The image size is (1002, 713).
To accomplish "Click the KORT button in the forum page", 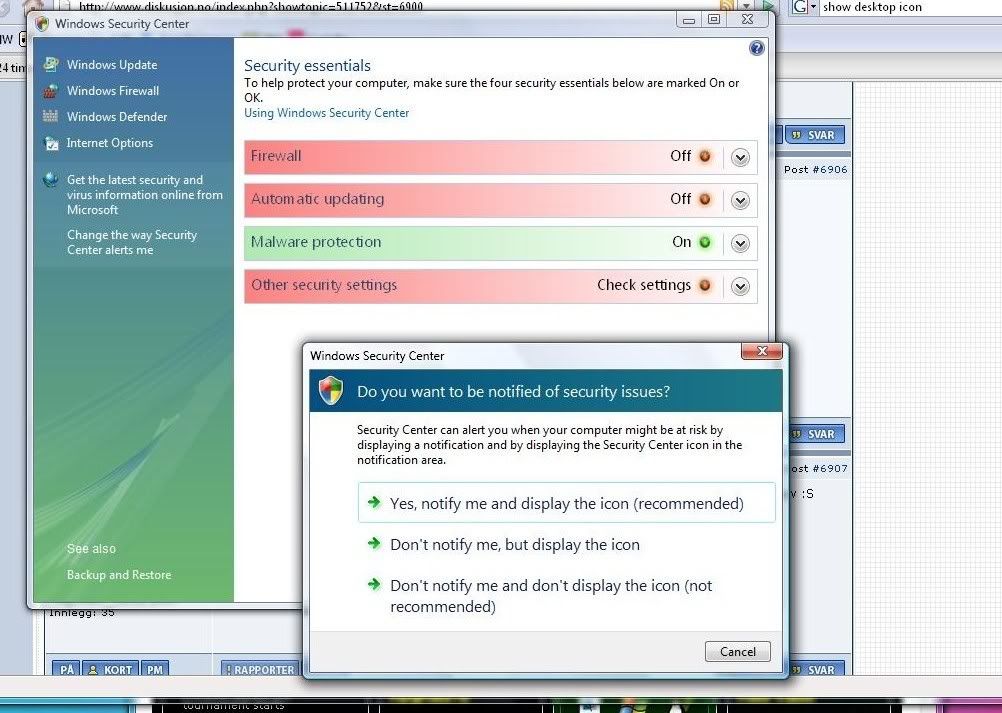I will pos(110,669).
